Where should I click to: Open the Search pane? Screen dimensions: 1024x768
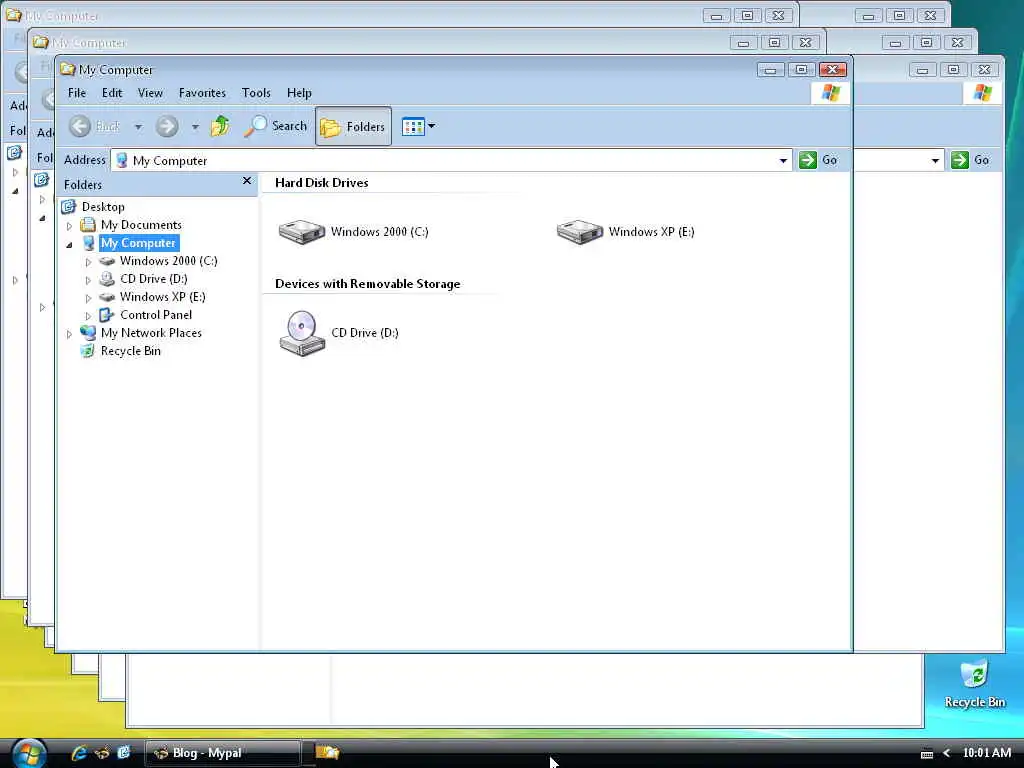(275, 126)
